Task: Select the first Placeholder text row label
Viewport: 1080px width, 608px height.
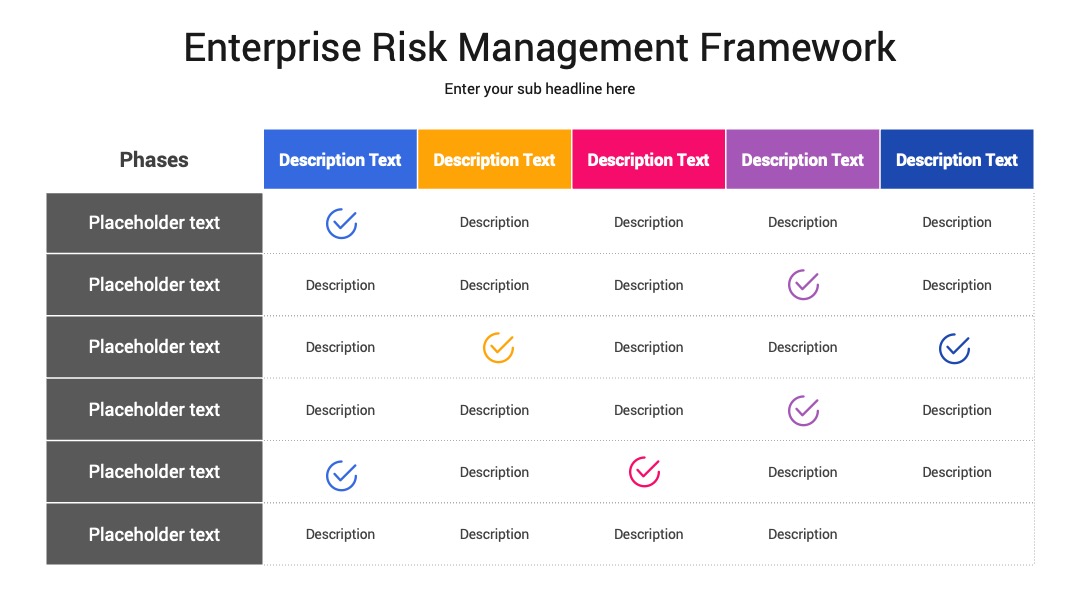Action: [x=154, y=223]
